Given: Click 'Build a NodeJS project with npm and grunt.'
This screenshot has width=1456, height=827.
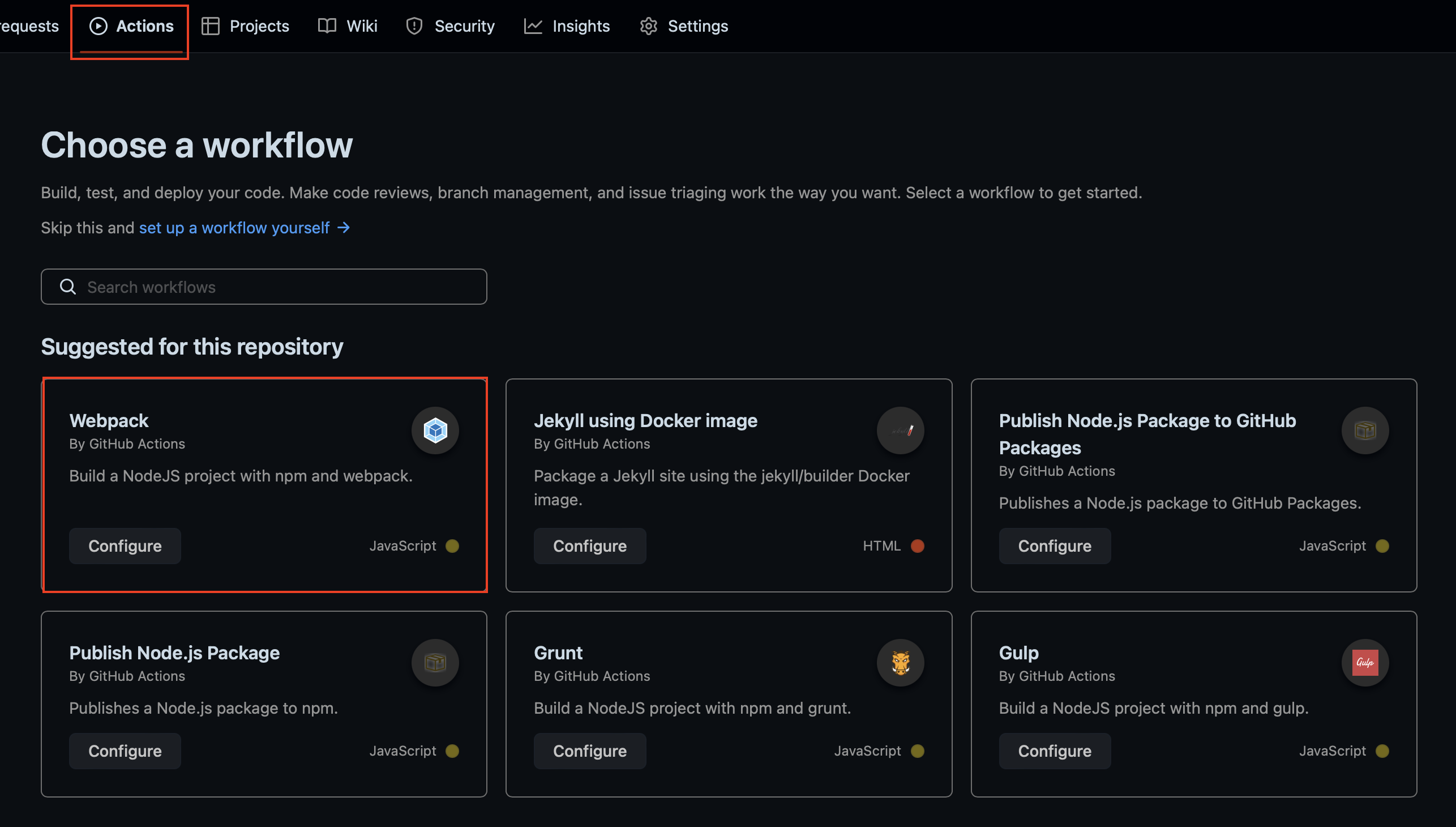Looking at the screenshot, I should click(x=692, y=708).
